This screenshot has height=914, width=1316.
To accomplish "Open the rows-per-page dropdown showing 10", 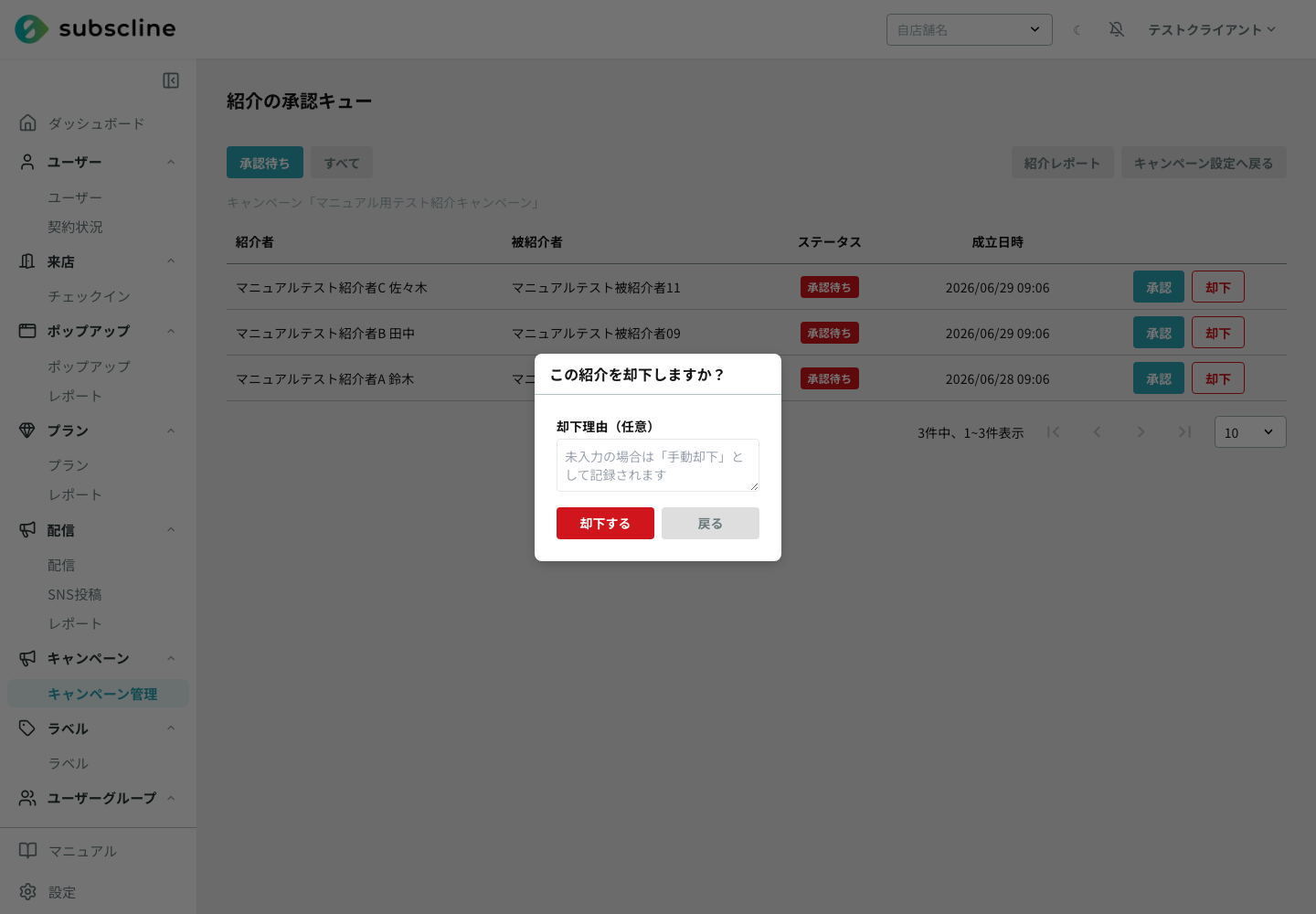I will click(1249, 432).
